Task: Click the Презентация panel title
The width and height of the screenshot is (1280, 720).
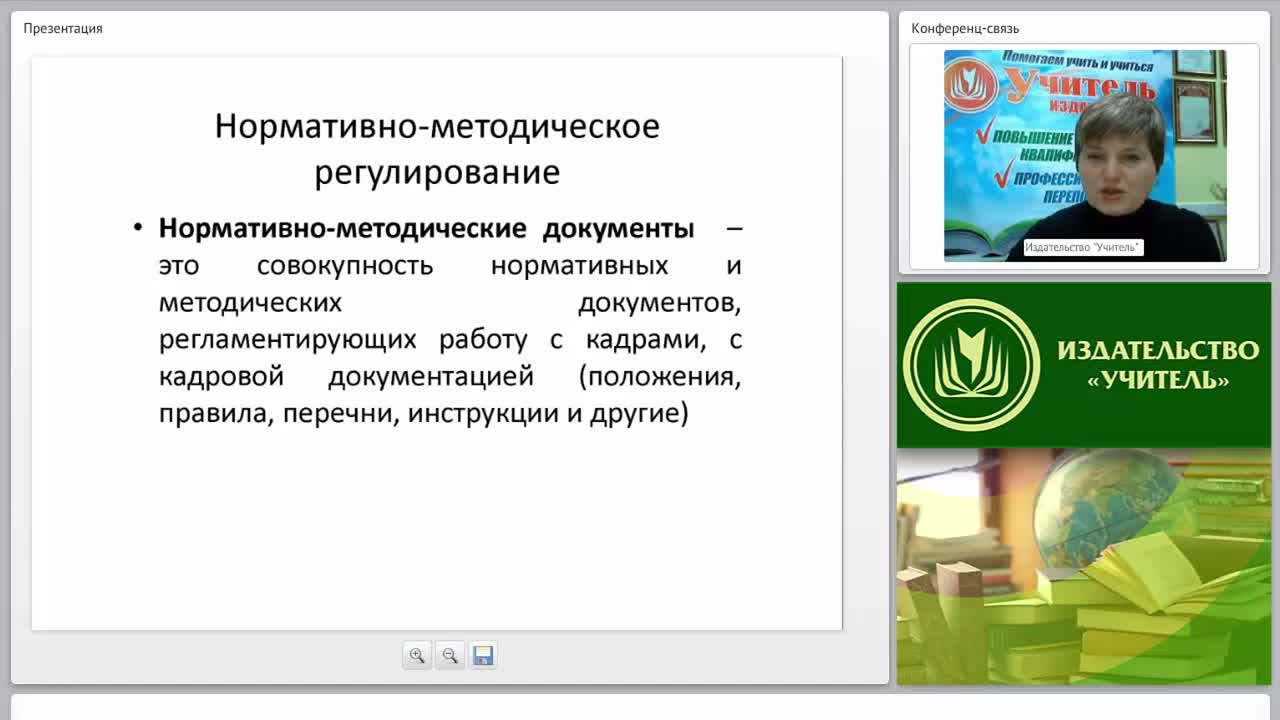Action: point(63,28)
